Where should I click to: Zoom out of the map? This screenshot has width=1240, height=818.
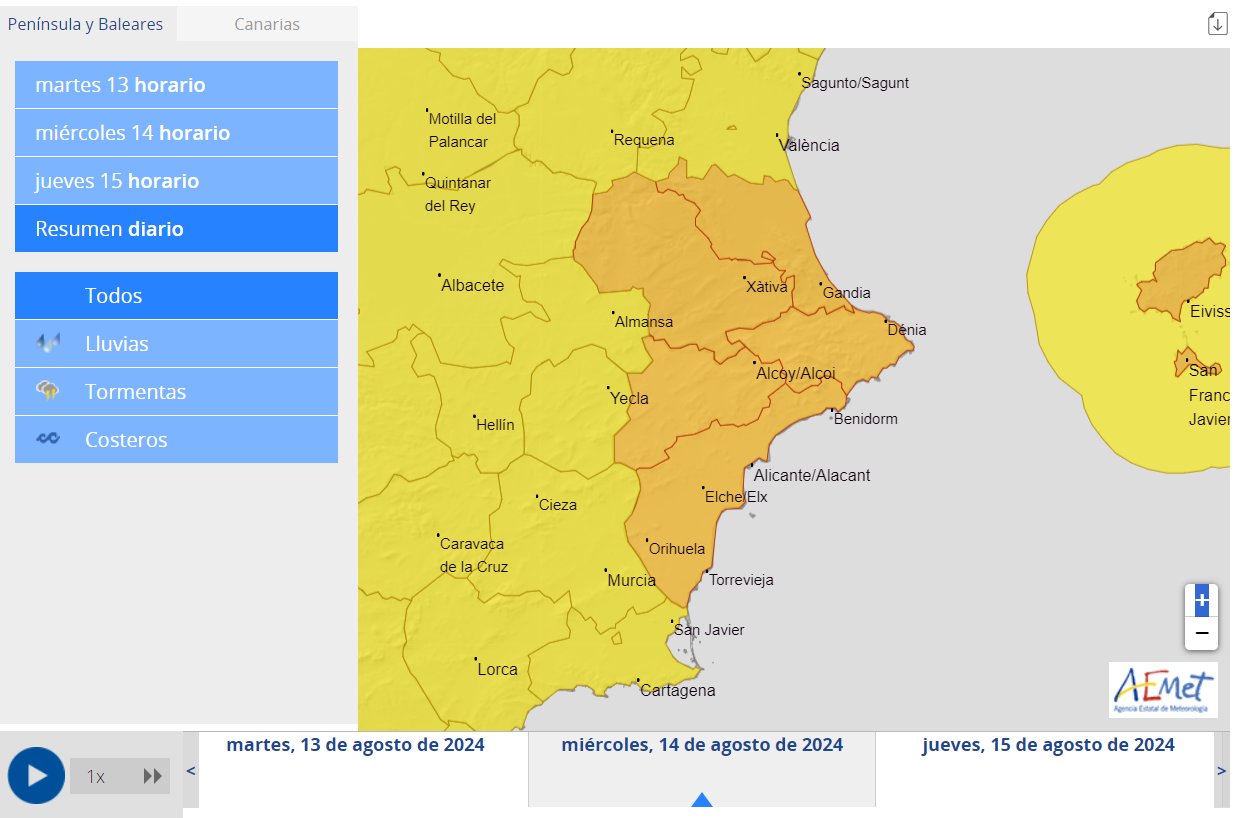tap(1201, 633)
